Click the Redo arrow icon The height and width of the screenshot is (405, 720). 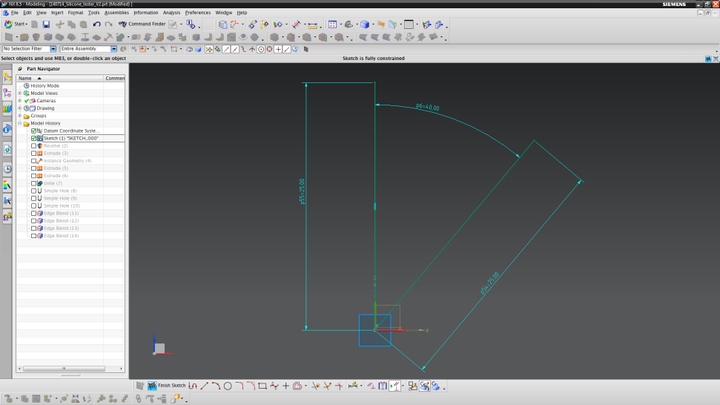click(108, 24)
